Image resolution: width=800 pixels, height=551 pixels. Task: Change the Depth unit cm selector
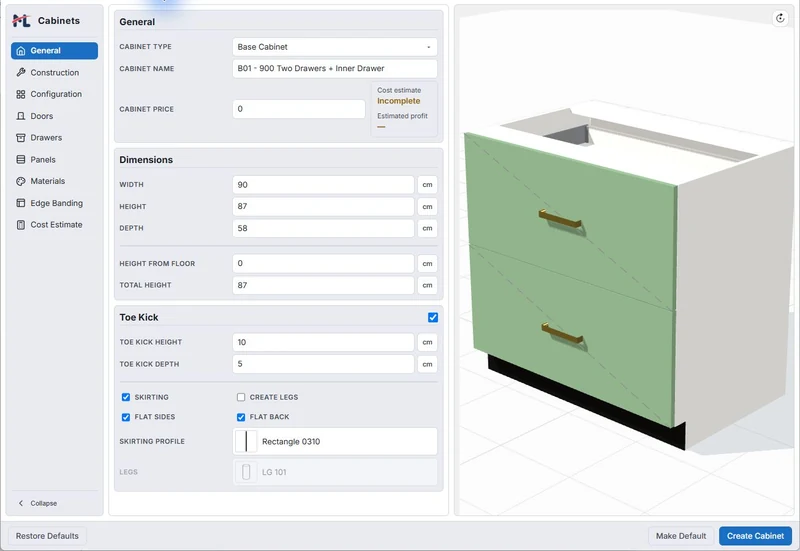pyautogui.click(x=427, y=228)
